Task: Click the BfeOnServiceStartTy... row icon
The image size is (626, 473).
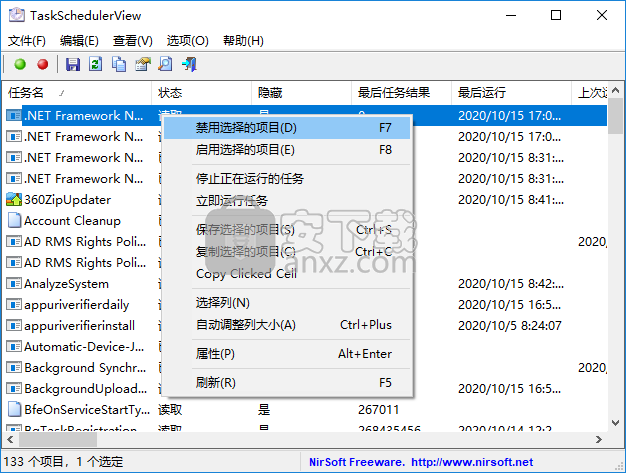Action: 14,410
